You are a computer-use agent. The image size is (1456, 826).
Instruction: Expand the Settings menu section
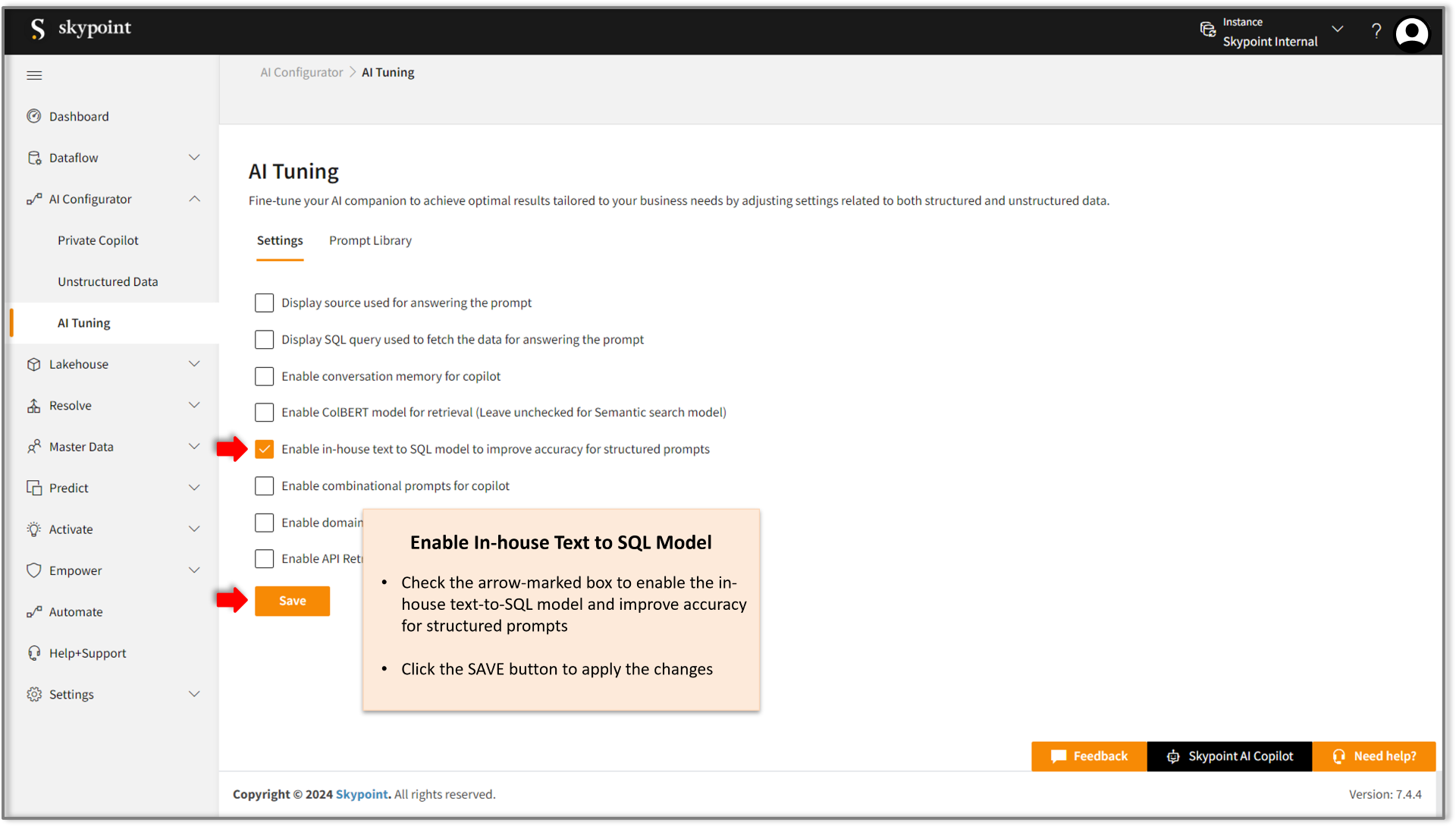tap(197, 694)
